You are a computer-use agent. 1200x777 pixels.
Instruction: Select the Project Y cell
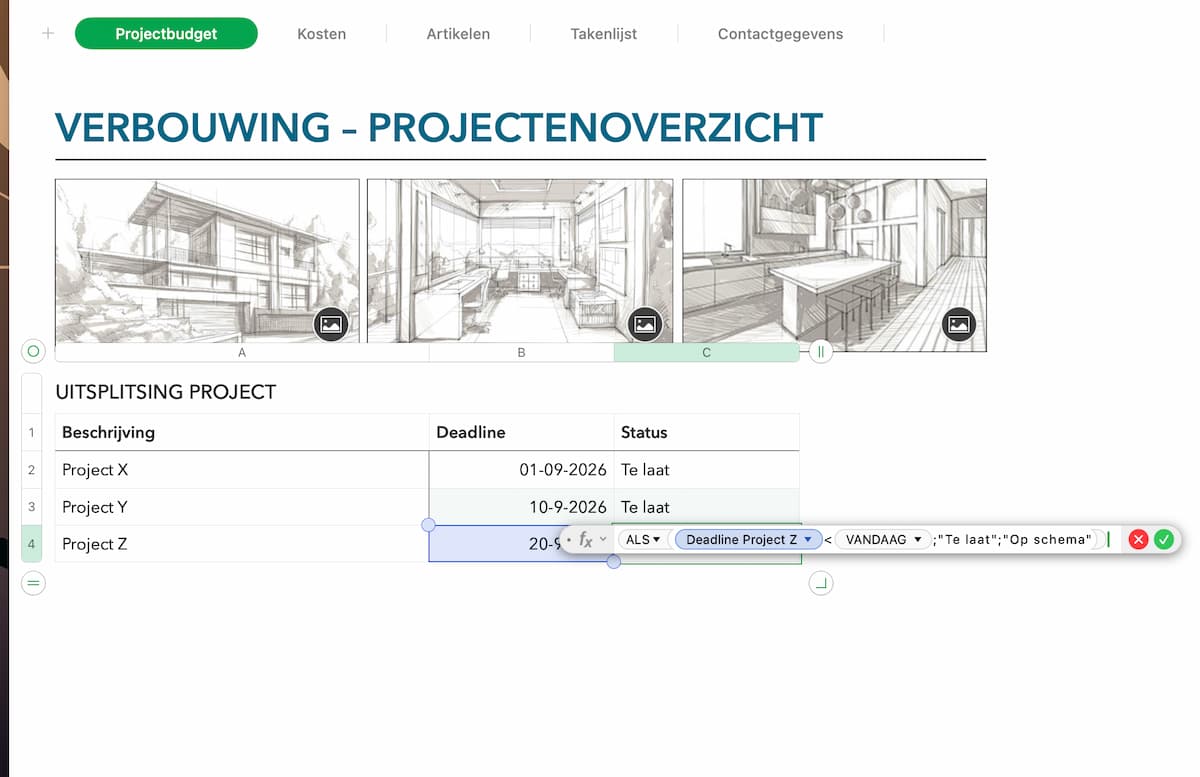click(242, 507)
